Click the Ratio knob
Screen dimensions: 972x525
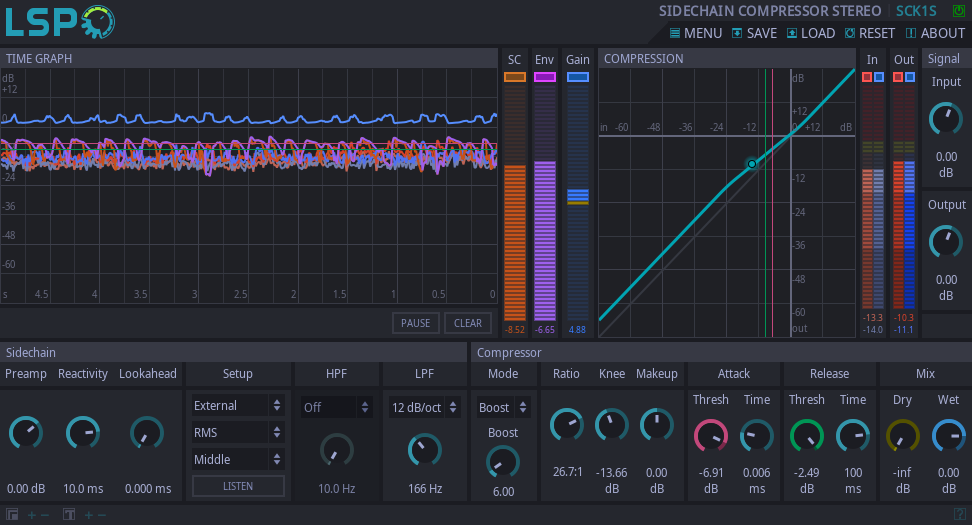click(x=567, y=425)
